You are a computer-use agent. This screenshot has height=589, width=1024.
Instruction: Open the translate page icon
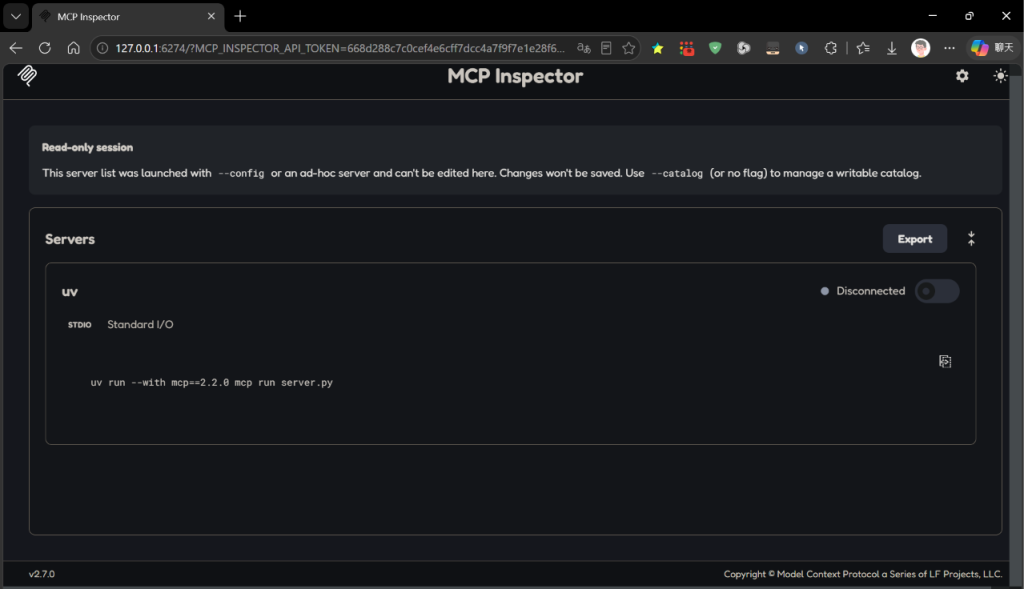584,48
